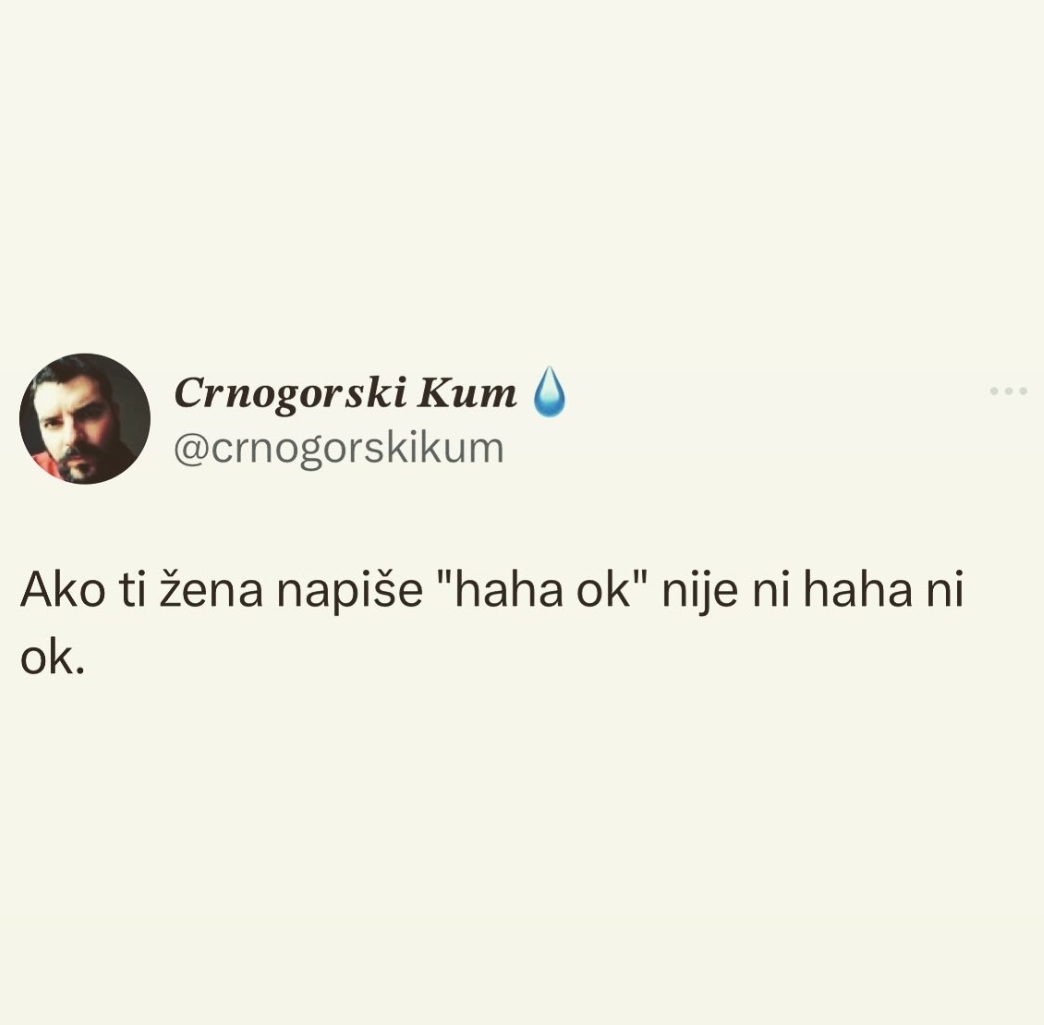
Task: Click the '@' symbol in the handle
Action: tap(193, 450)
